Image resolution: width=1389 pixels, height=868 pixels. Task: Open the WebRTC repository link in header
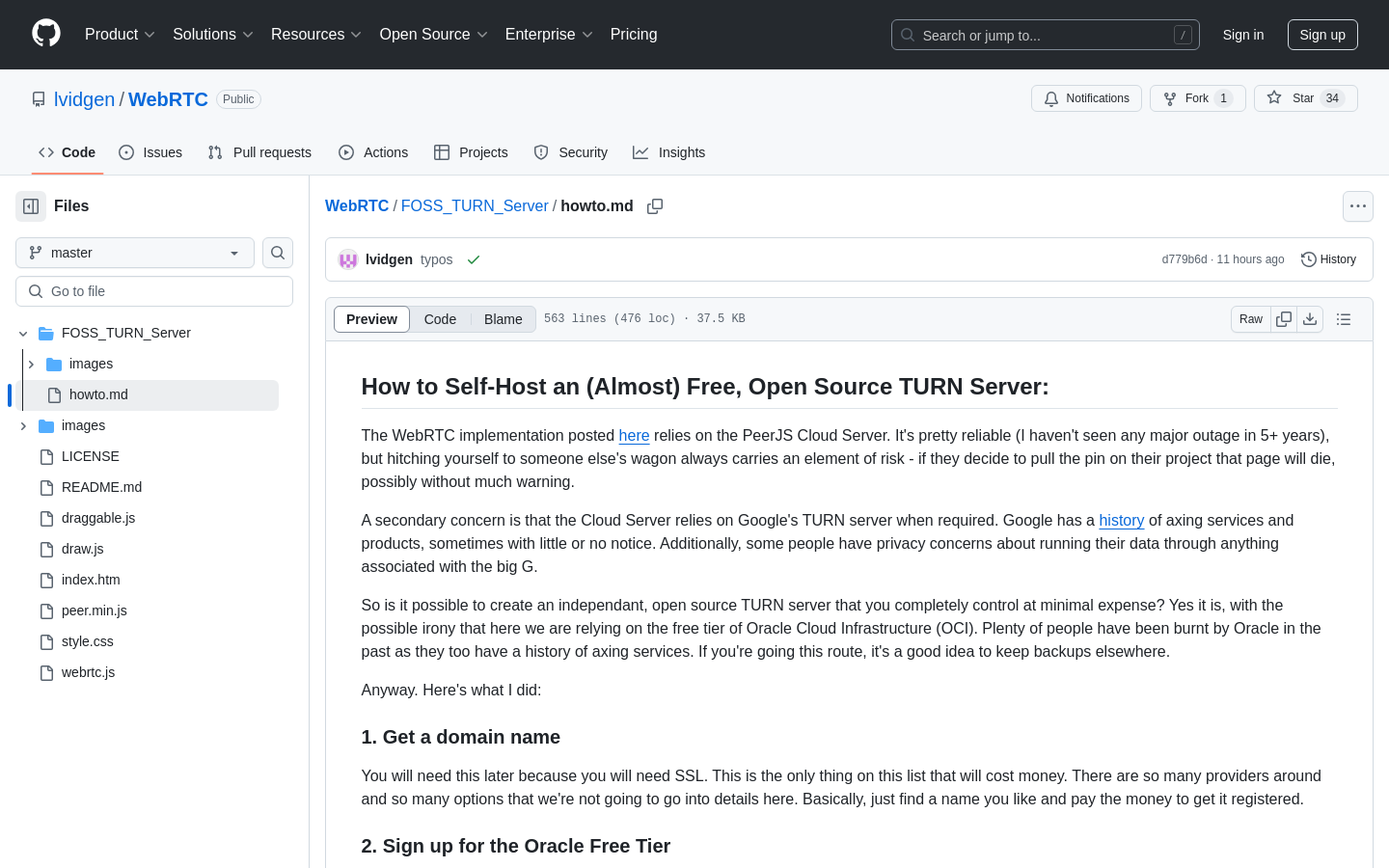(x=168, y=99)
